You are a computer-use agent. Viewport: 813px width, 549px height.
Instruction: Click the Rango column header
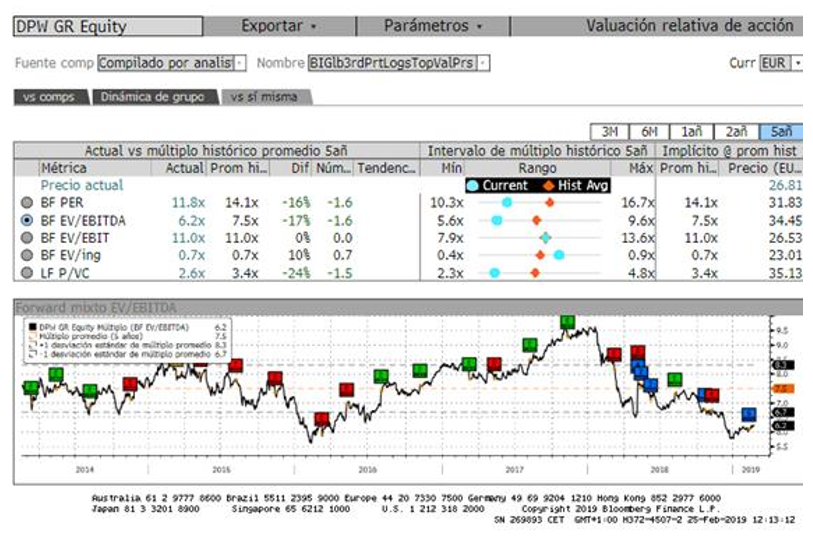click(x=537, y=168)
